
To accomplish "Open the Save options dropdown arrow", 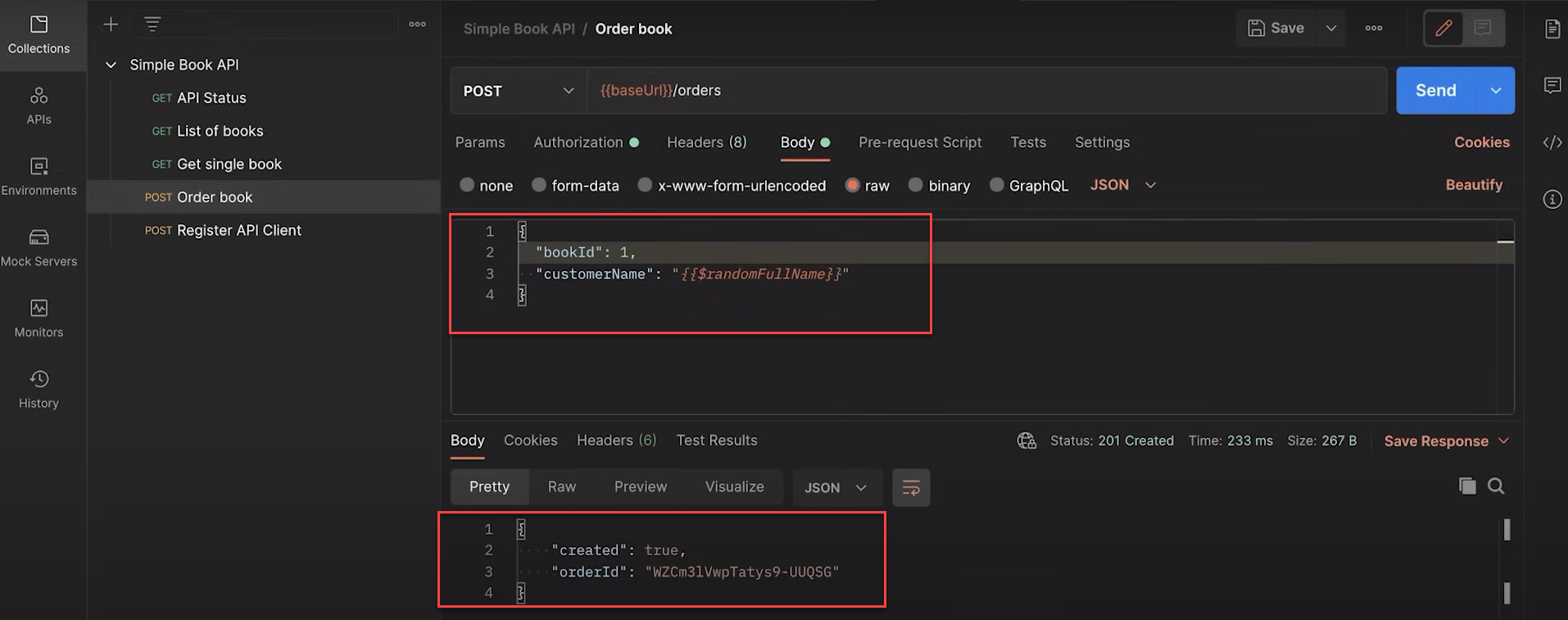I will [1331, 28].
